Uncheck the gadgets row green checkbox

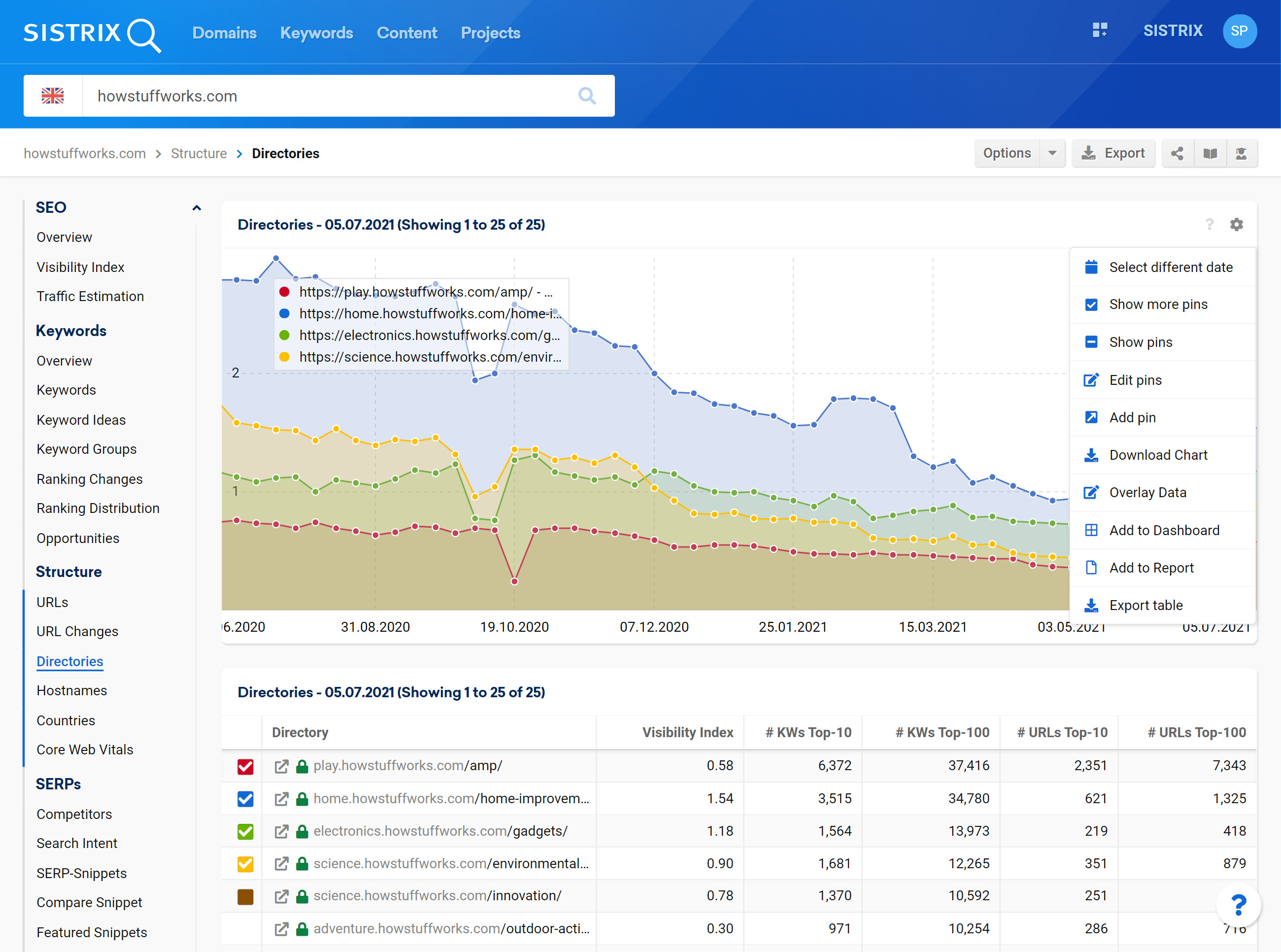[245, 832]
